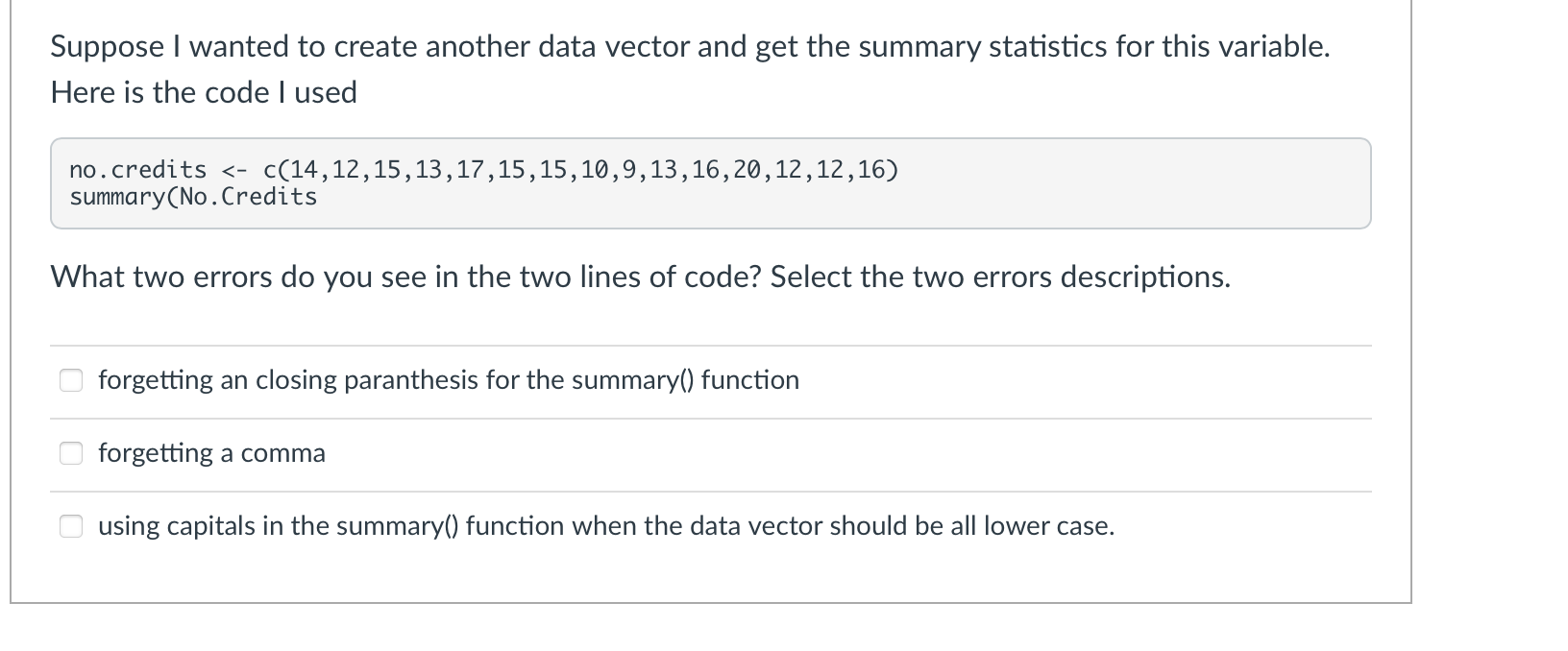The image size is (1568, 651).
Task: Click the 'Suppose I wanted to create' sentence
Action: (x=690, y=46)
